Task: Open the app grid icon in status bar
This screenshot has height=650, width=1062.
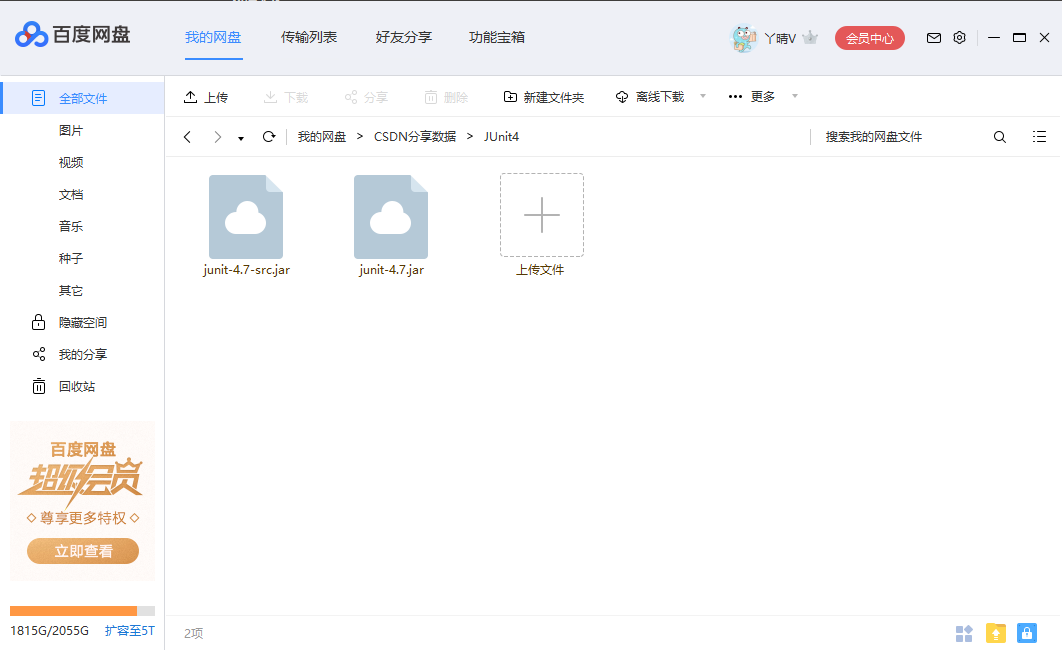Action: click(964, 633)
